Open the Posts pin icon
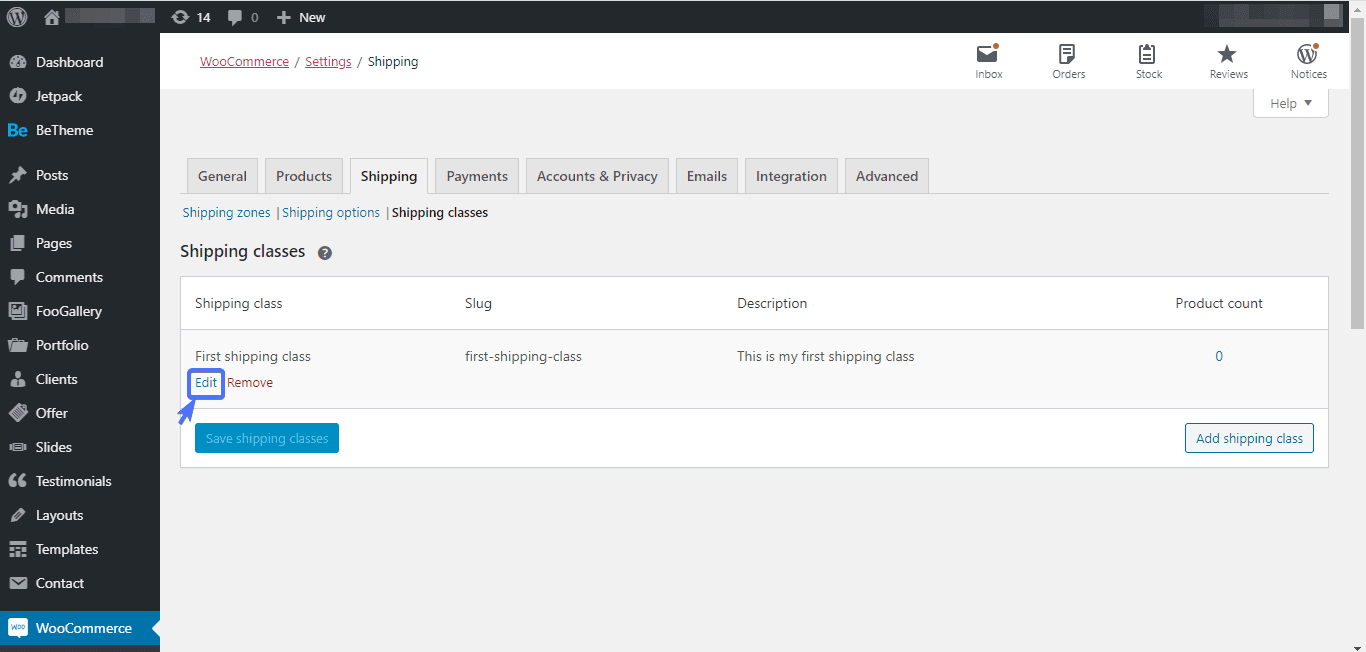 [17, 175]
